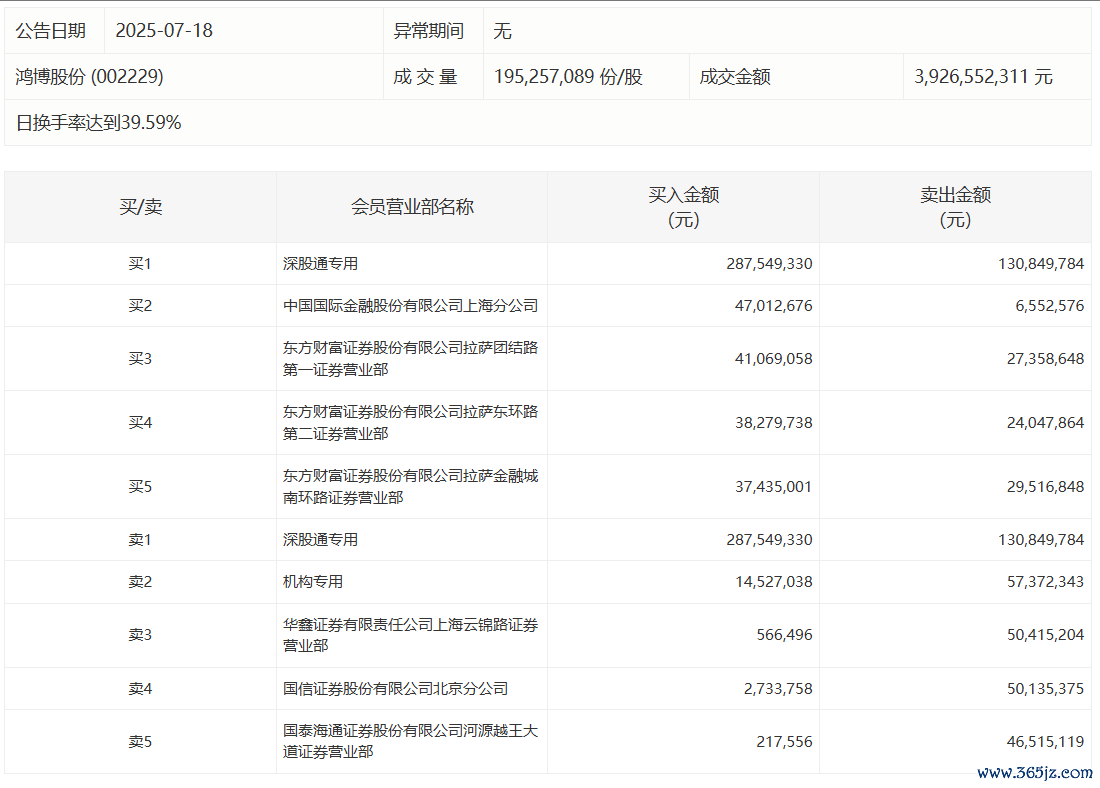Click the value 57,372,343
This screenshot has height=788, width=1100.
pos(1045,582)
